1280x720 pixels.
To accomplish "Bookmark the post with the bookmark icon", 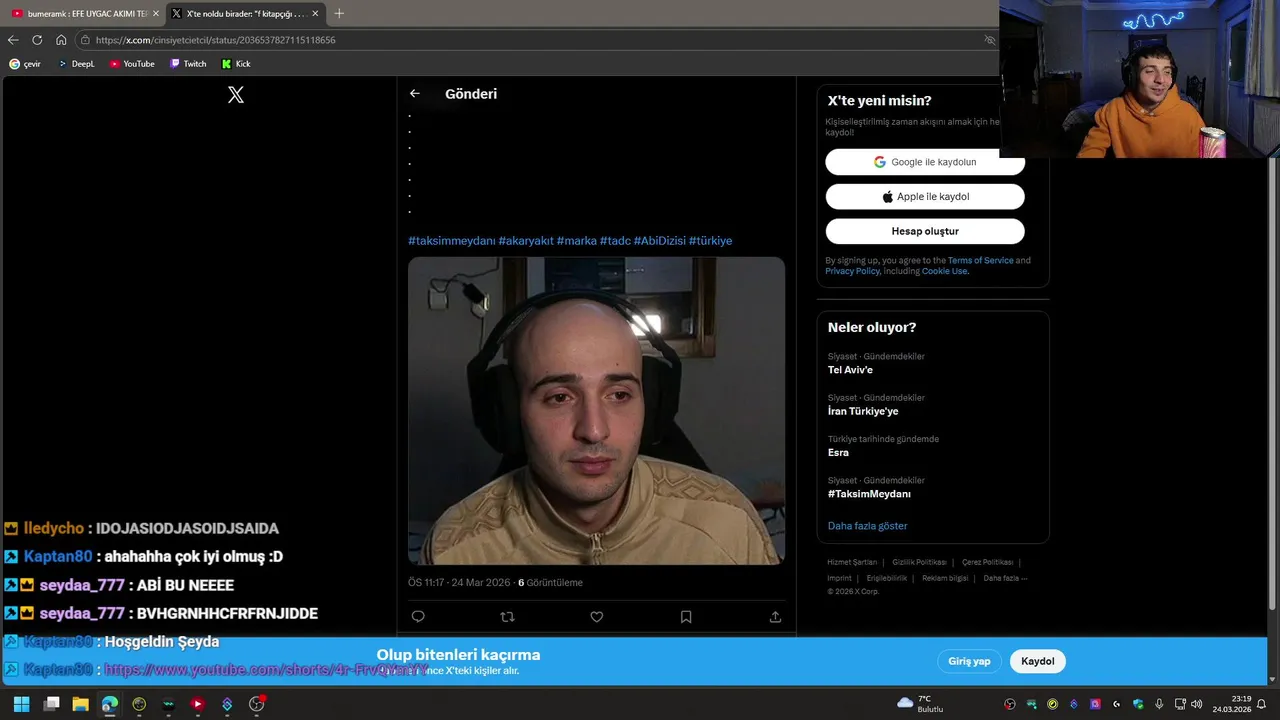I will click(686, 617).
